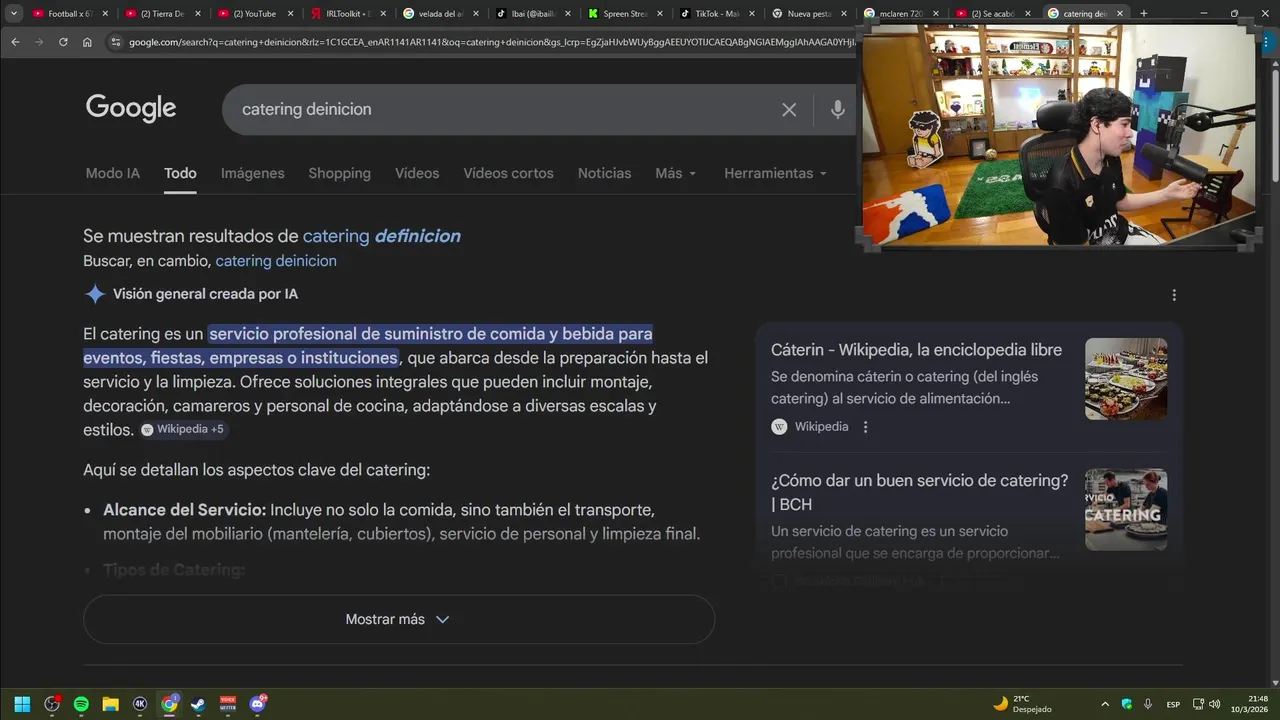Switch to '(2) Se acabó' YouTube tab
This screenshot has width=1280, height=720.
[993, 14]
